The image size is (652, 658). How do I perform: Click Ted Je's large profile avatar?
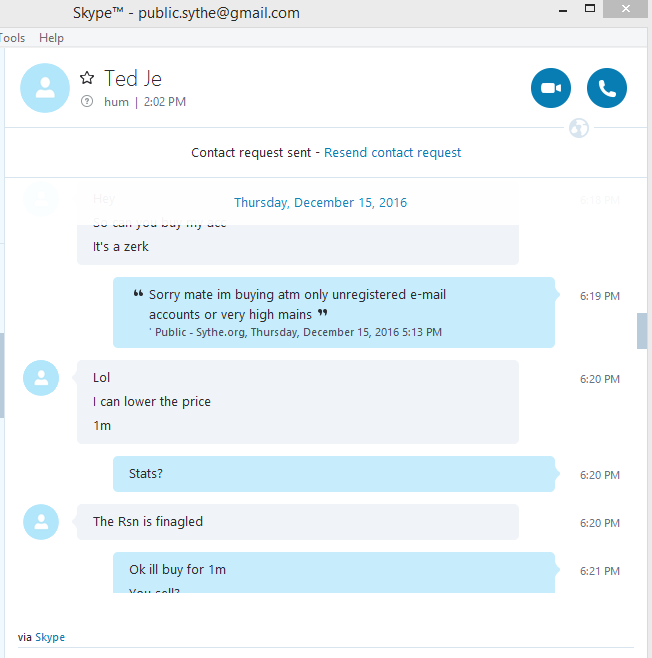pos(45,88)
